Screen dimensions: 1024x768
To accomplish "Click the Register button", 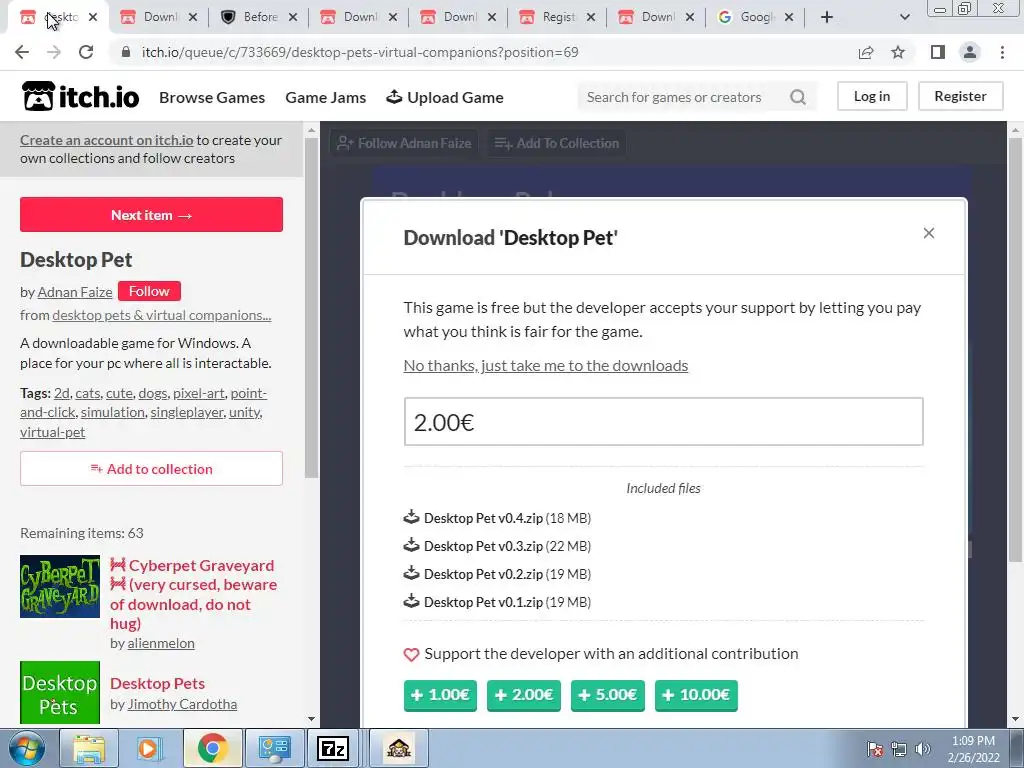I will [x=960, y=96].
